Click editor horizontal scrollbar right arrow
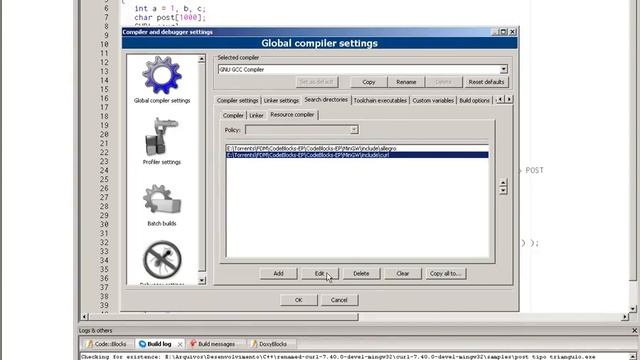The width and height of the screenshot is (640, 360). pos(625,317)
